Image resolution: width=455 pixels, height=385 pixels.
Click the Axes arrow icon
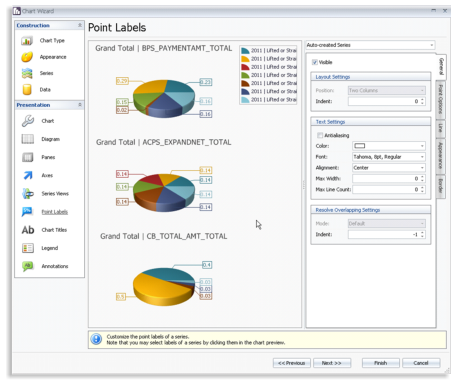28,175
